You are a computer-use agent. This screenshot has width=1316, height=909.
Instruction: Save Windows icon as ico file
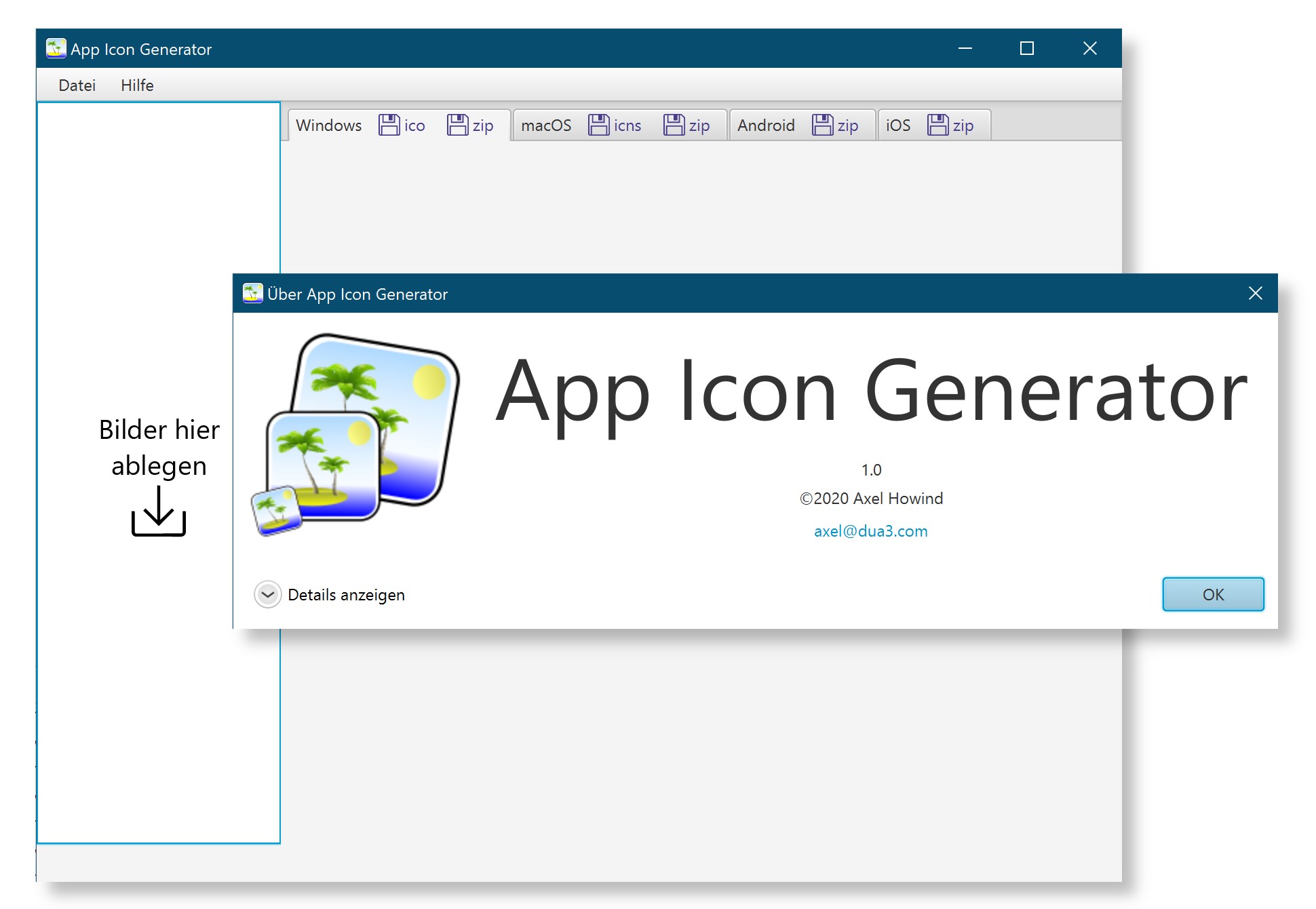(402, 125)
